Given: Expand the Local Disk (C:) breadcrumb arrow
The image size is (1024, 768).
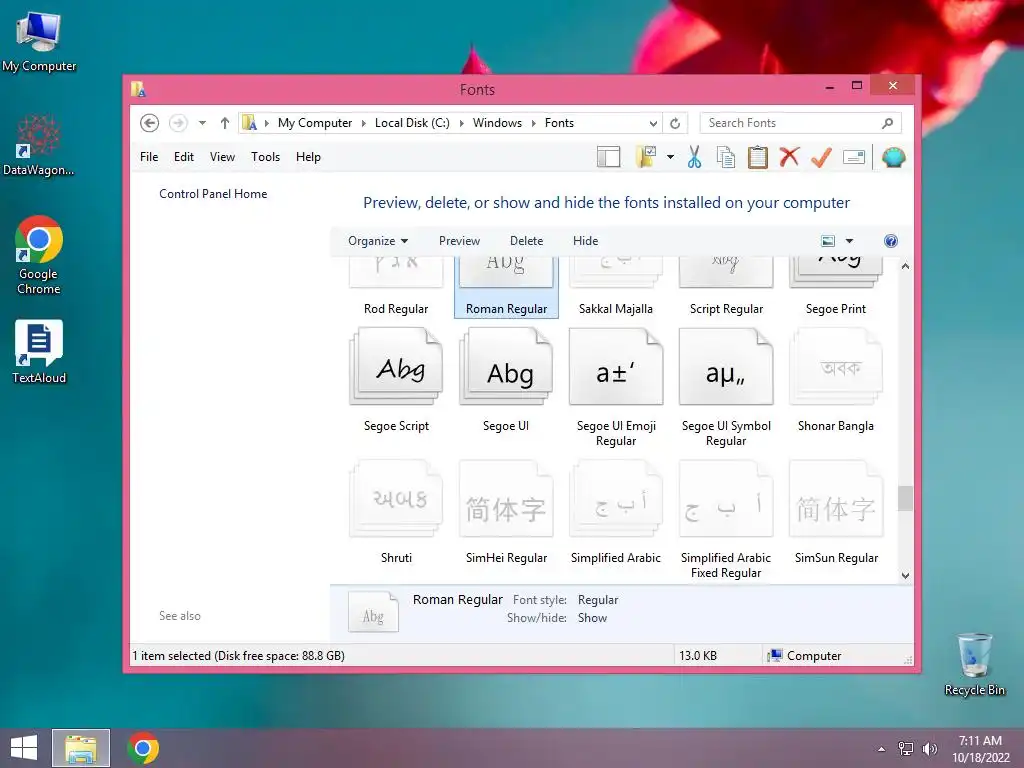Looking at the screenshot, I should (462, 123).
